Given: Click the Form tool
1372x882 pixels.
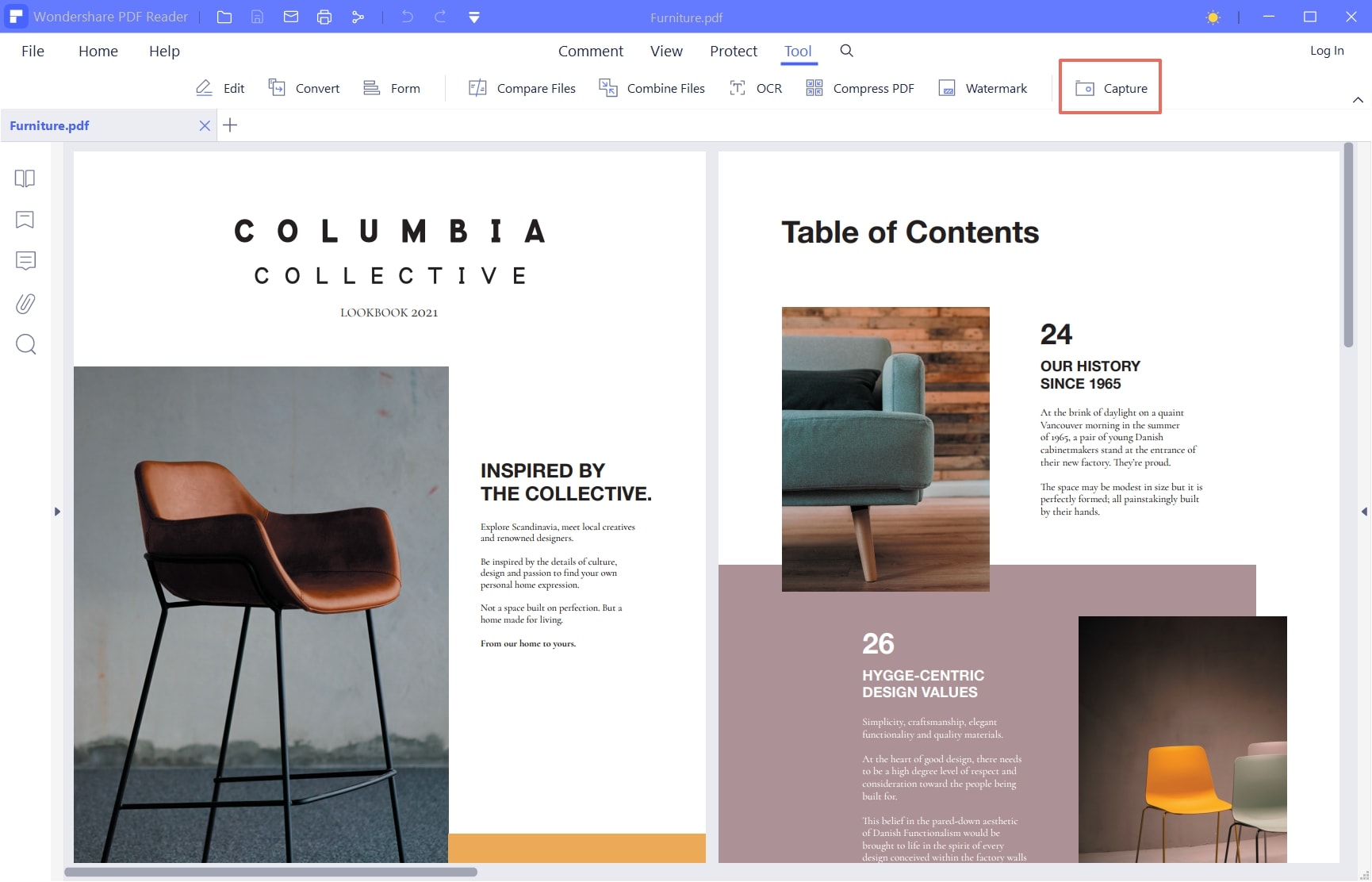Looking at the screenshot, I should point(392,88).
